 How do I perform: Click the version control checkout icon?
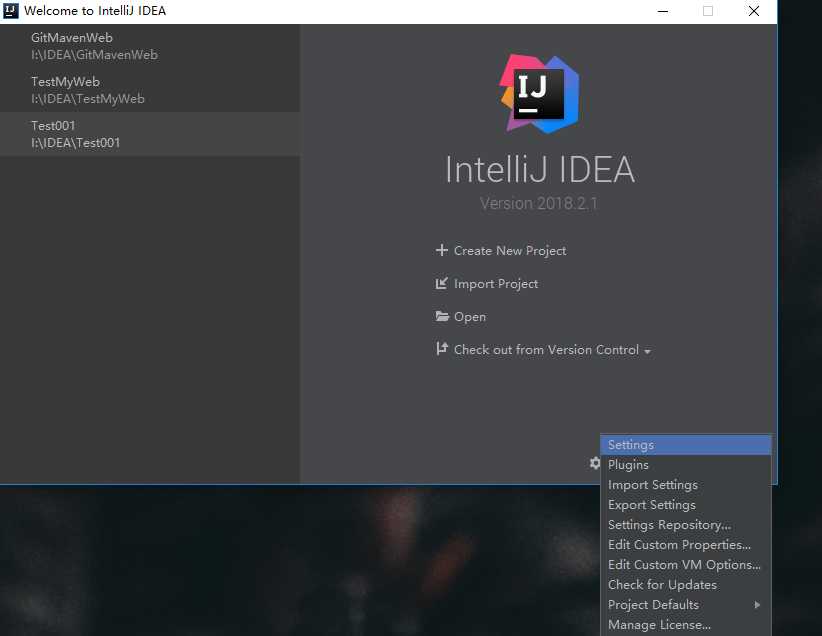pos(441,348)
